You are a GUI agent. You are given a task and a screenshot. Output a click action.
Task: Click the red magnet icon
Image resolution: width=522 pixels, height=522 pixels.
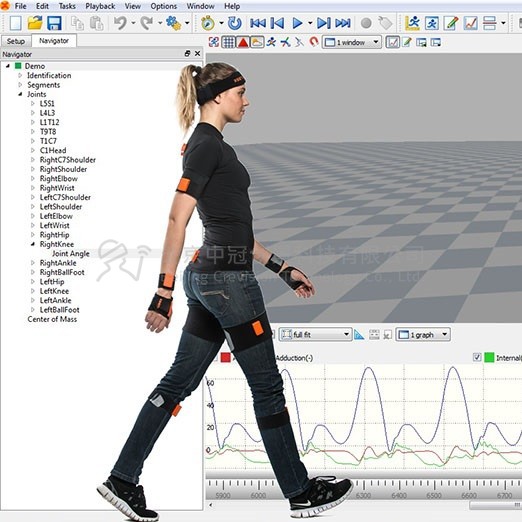point(313,42)
